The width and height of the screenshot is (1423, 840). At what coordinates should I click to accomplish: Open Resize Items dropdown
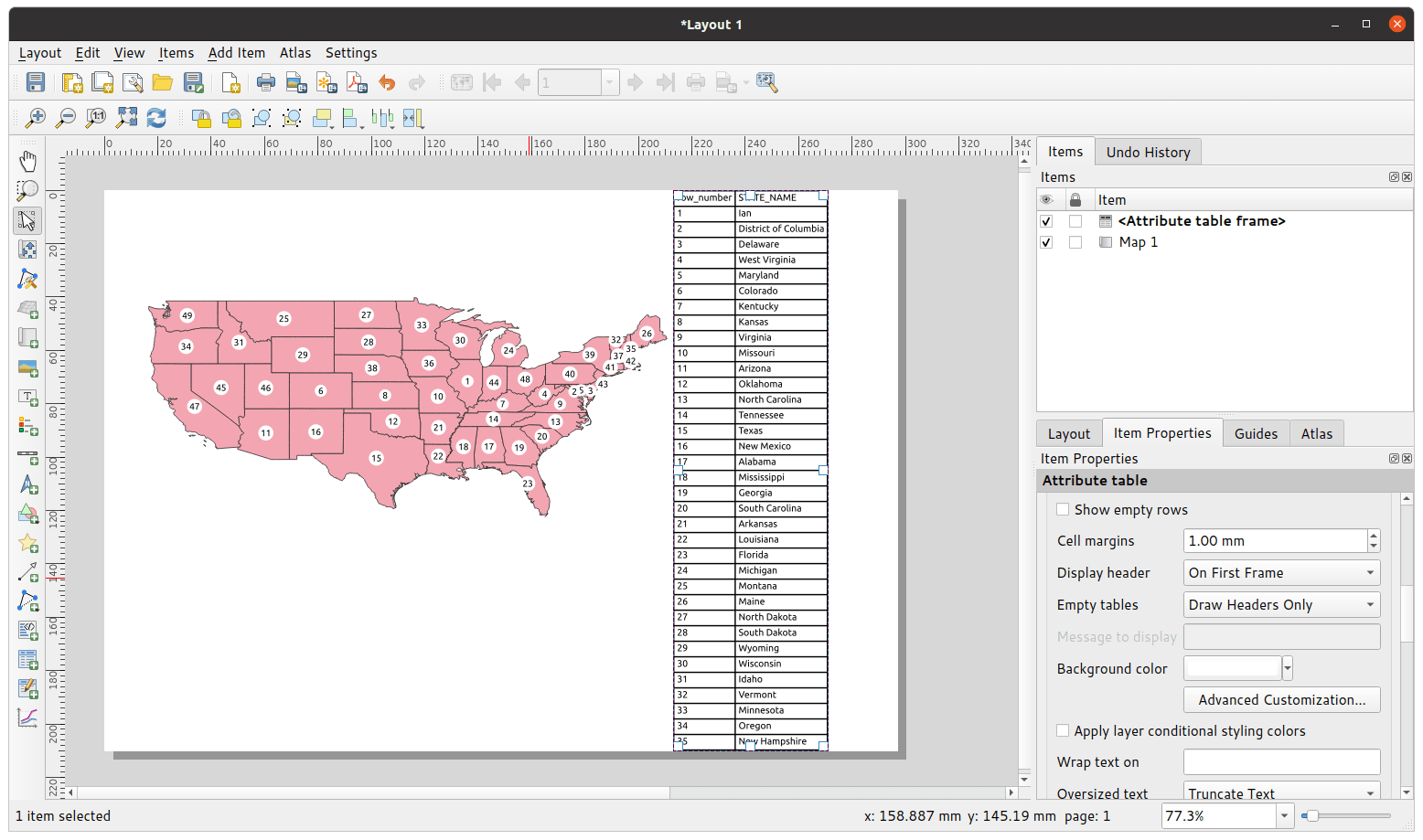coord(413,118)
